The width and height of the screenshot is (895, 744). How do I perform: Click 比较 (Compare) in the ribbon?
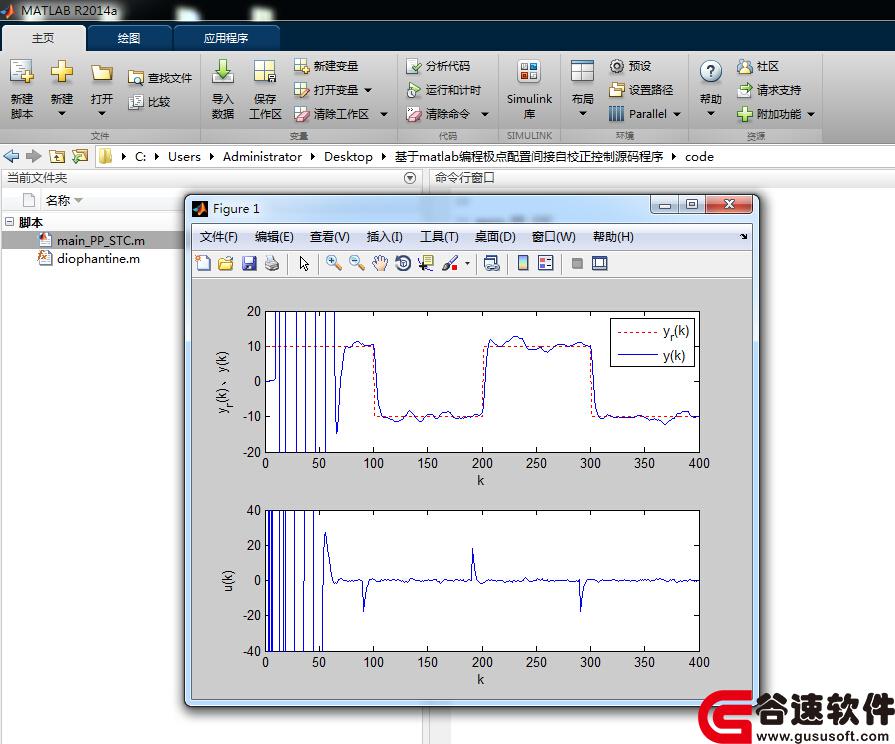tap(150, 102)
